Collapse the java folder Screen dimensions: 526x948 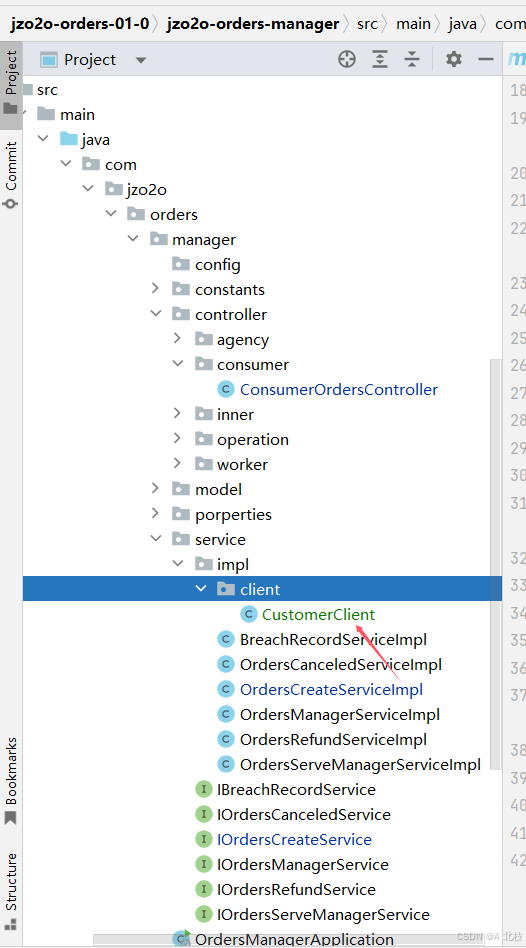(x=43, y=138)
